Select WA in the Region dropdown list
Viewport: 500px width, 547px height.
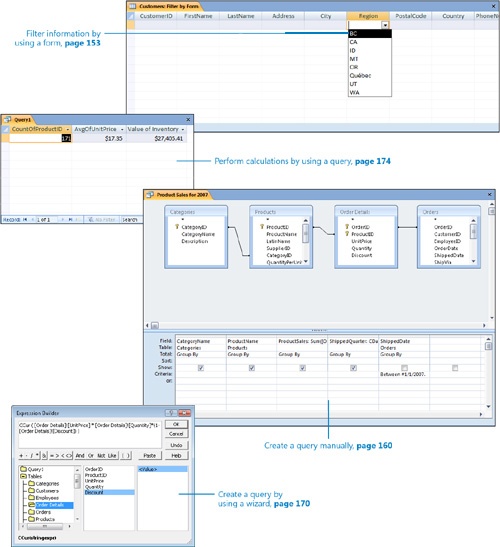[x=355, y=92]
